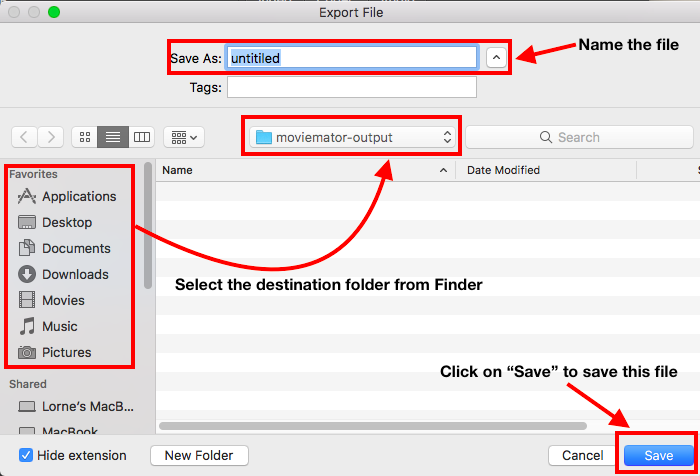Switch to list view
Viewport: 700px width, 476px height.
click(113, 137)
